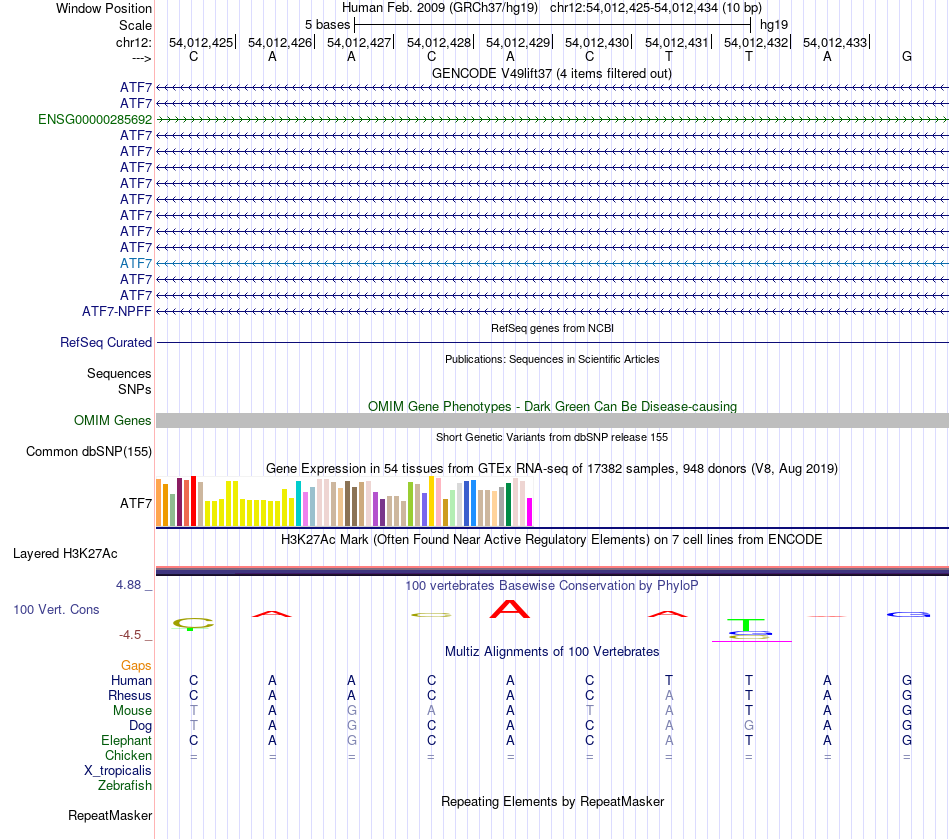Open the RefSeq Curated track label
The height and width of the screenshot is (839, 950).
(106, 342)
